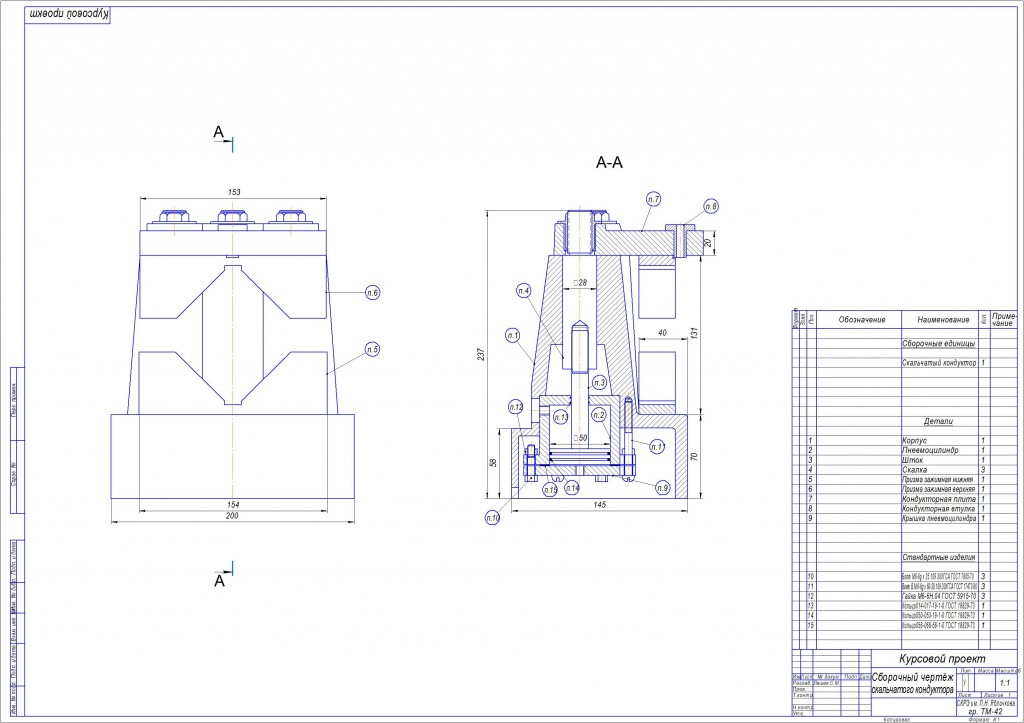
Task: Click the '237' overall height dimension
Action: coord(481,354)
